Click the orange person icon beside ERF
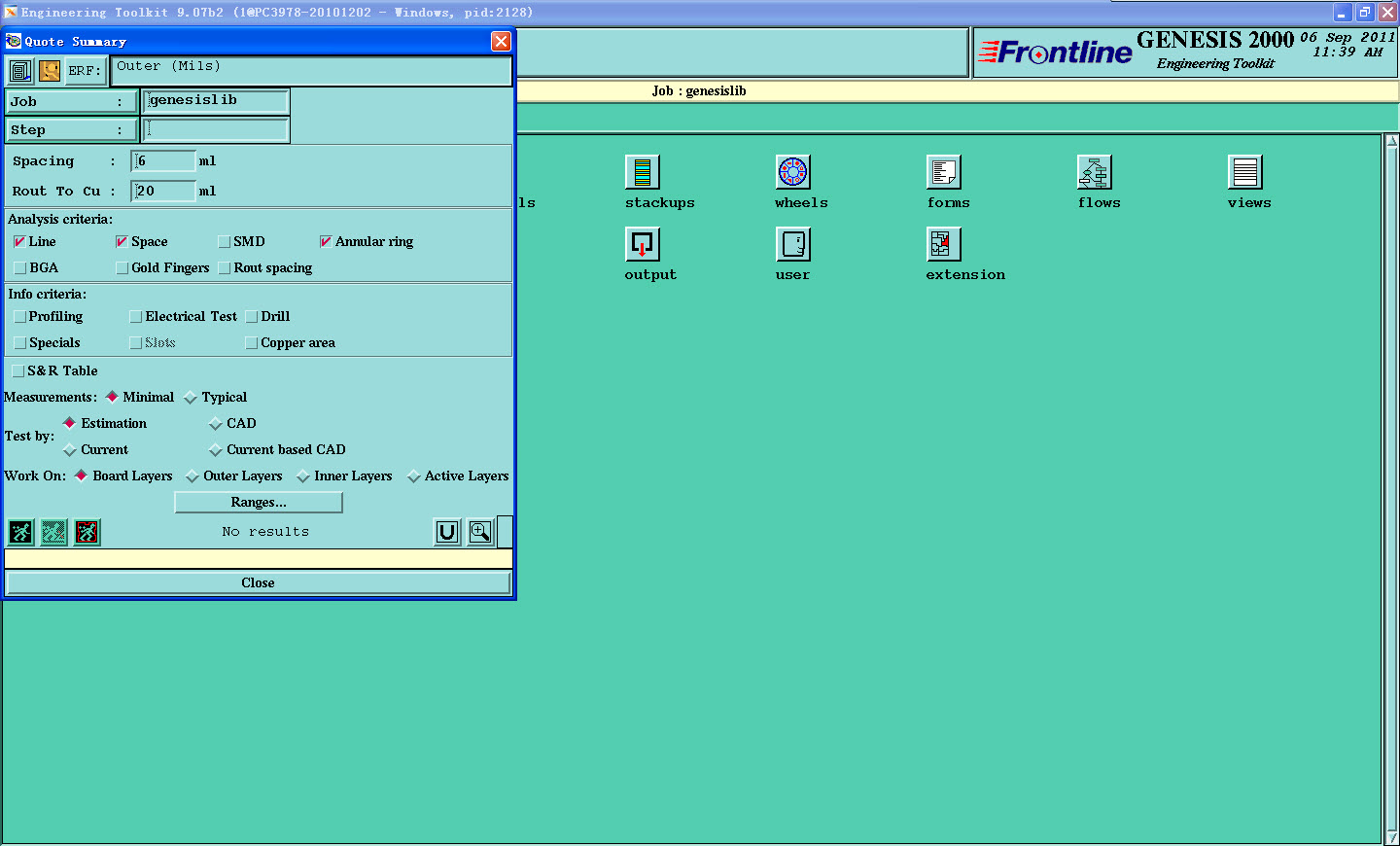Image resolution: width=1400 pixels, height=846 pixels. pyautogui.click(x=50, y=71)
